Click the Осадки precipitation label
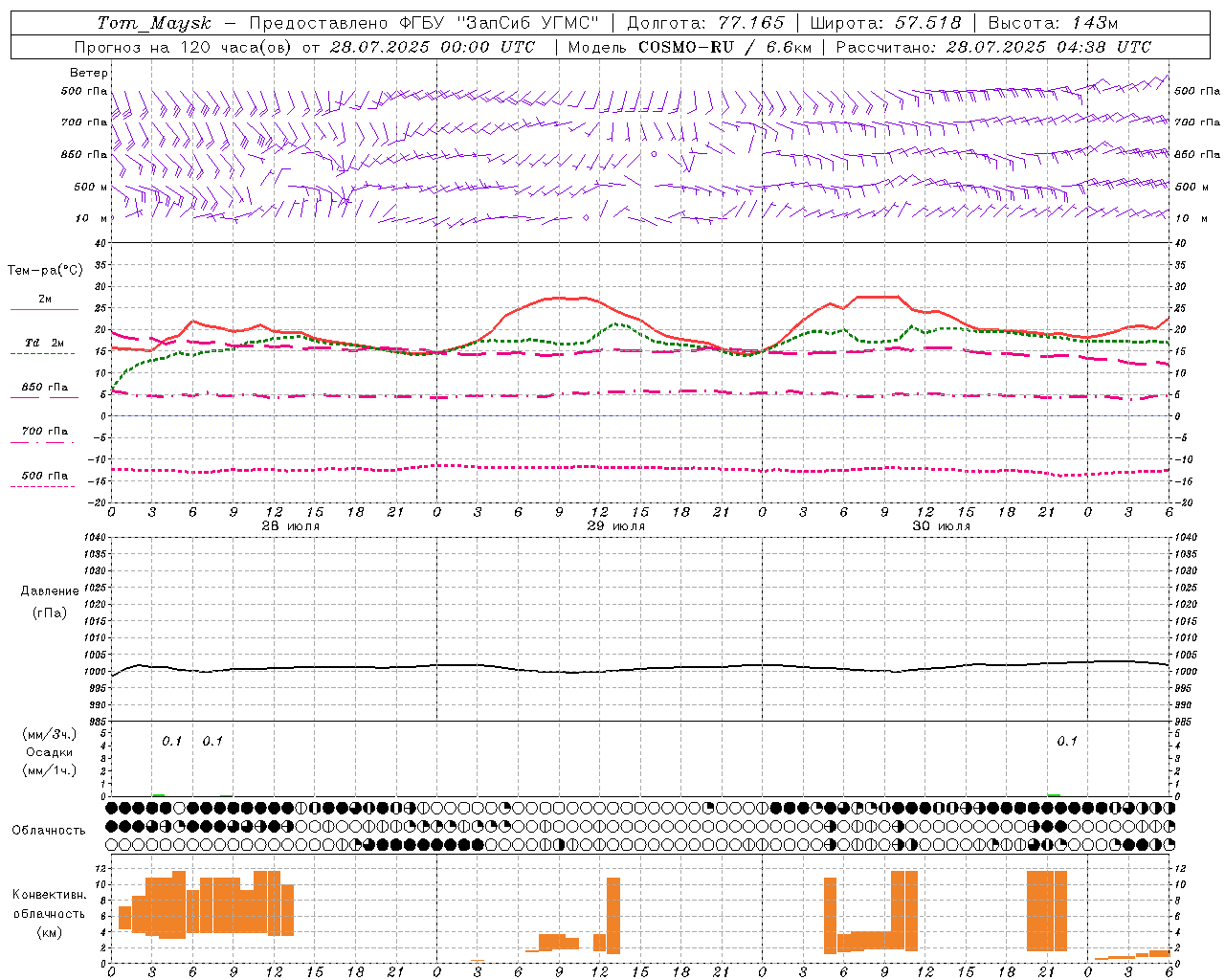The image size is (1225, 980). pyautogui.click(x=50, y=752)
